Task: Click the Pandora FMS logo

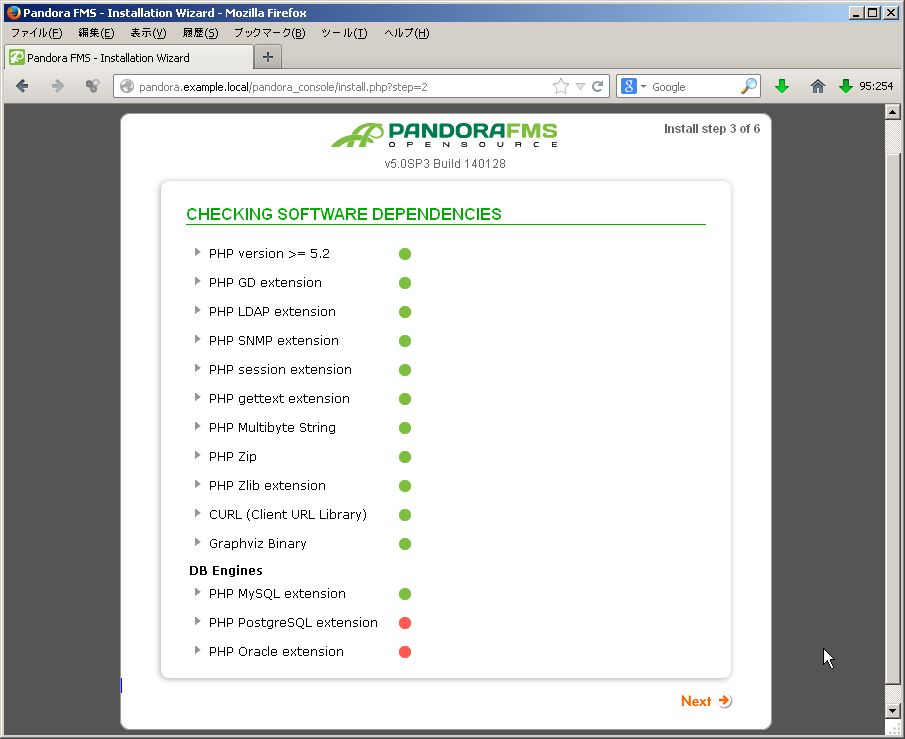Action: (444, 135)
